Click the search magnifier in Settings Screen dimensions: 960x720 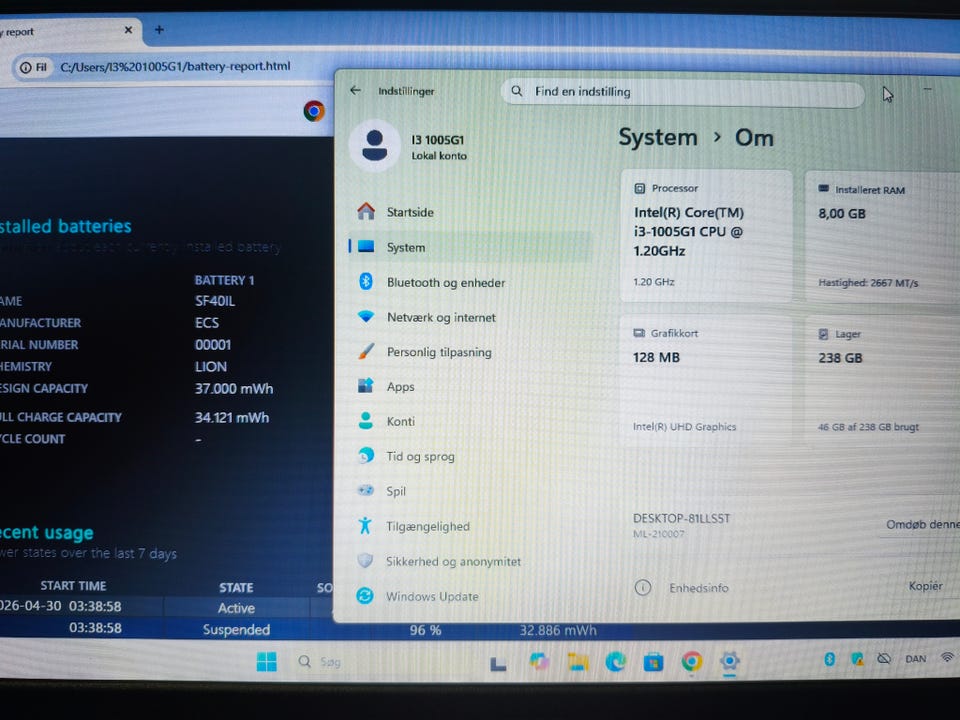pos(517,91)
